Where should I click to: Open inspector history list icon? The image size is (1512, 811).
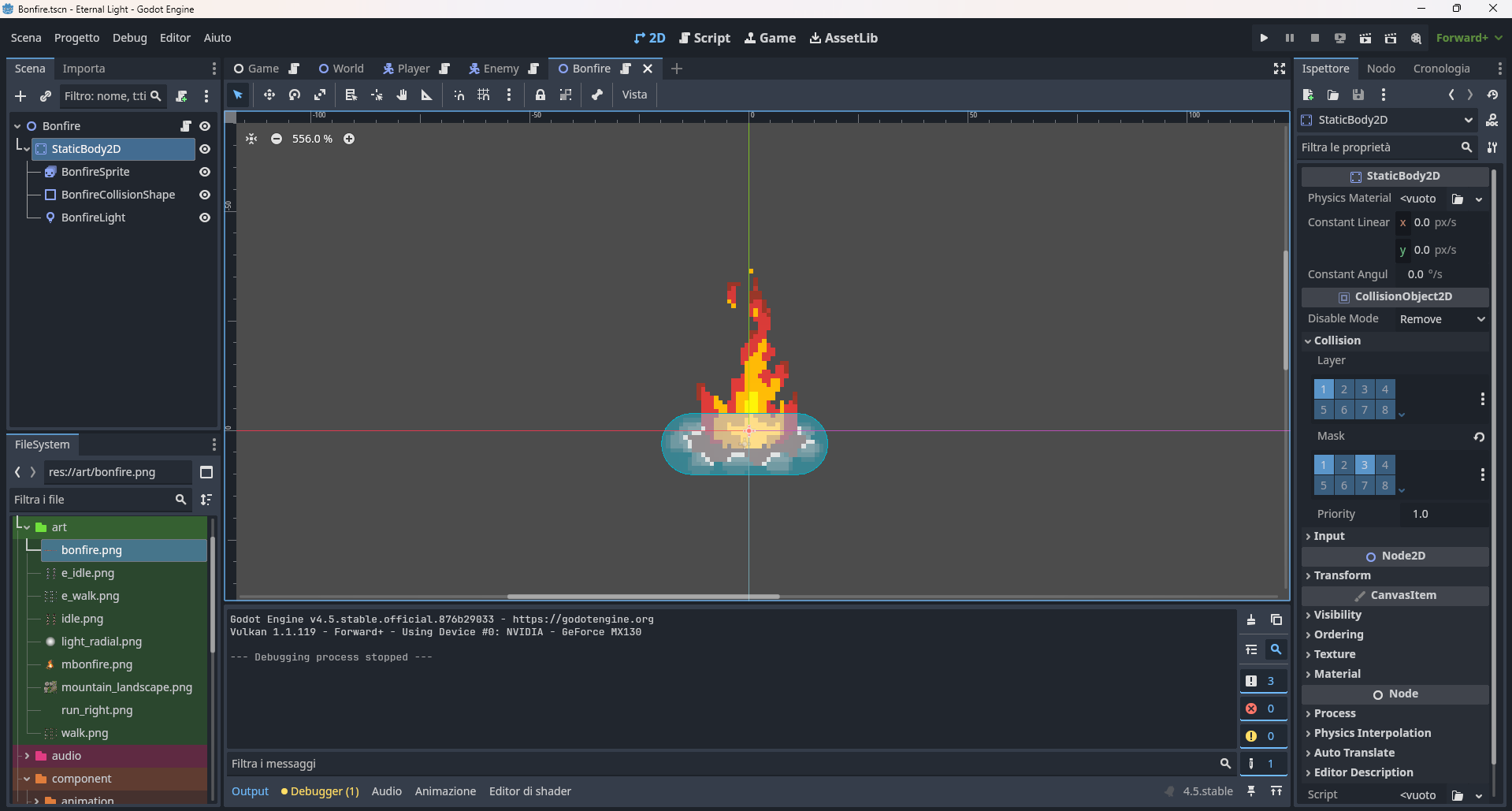point(1492,95)
